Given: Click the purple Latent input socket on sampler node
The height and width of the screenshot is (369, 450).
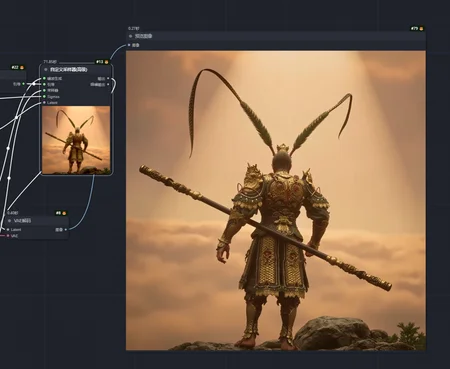Looking at the screenshot, I should pyautogui.click(x=44, y=103).
